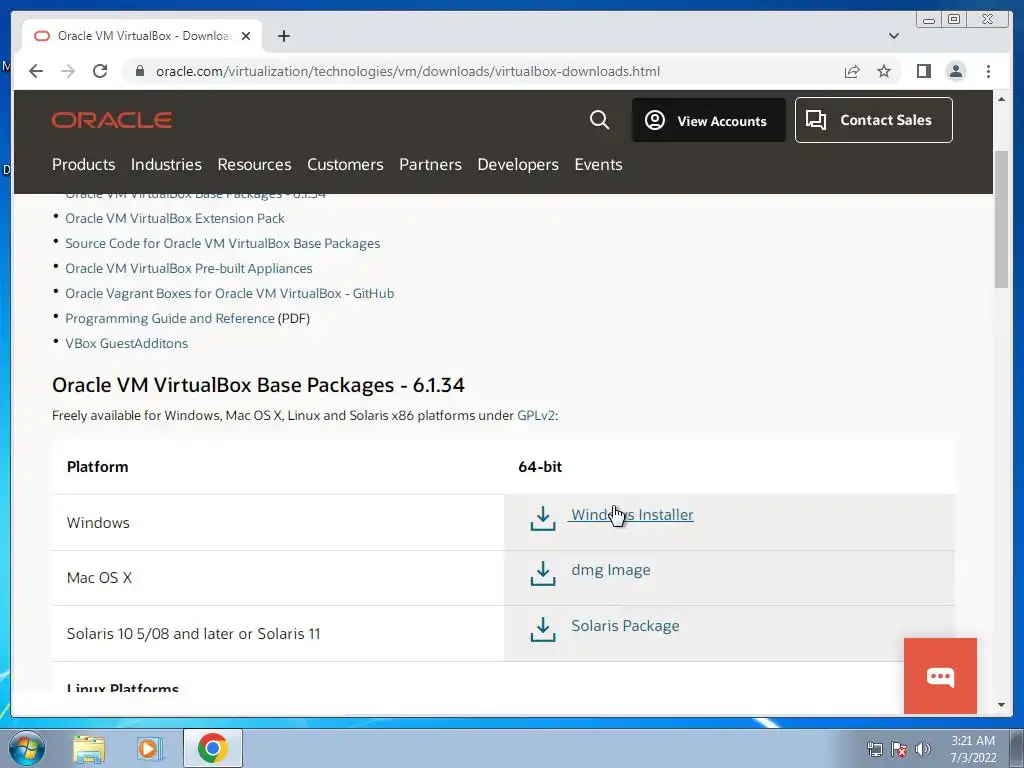
Task: Open the Partners menu
Action: pos(430,165)
